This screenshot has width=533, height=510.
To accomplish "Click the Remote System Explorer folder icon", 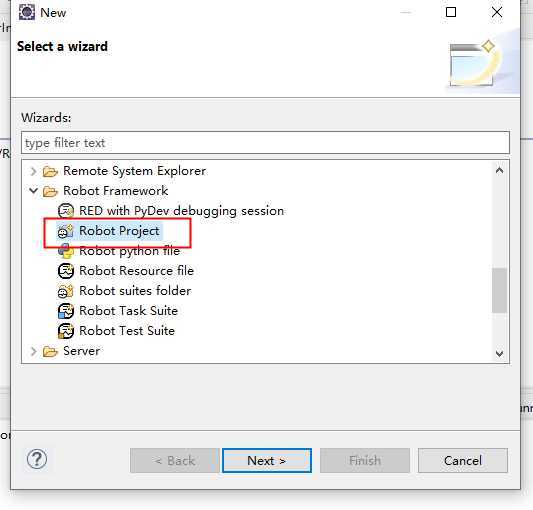I will pyautogui.click(x=50, y=171).
